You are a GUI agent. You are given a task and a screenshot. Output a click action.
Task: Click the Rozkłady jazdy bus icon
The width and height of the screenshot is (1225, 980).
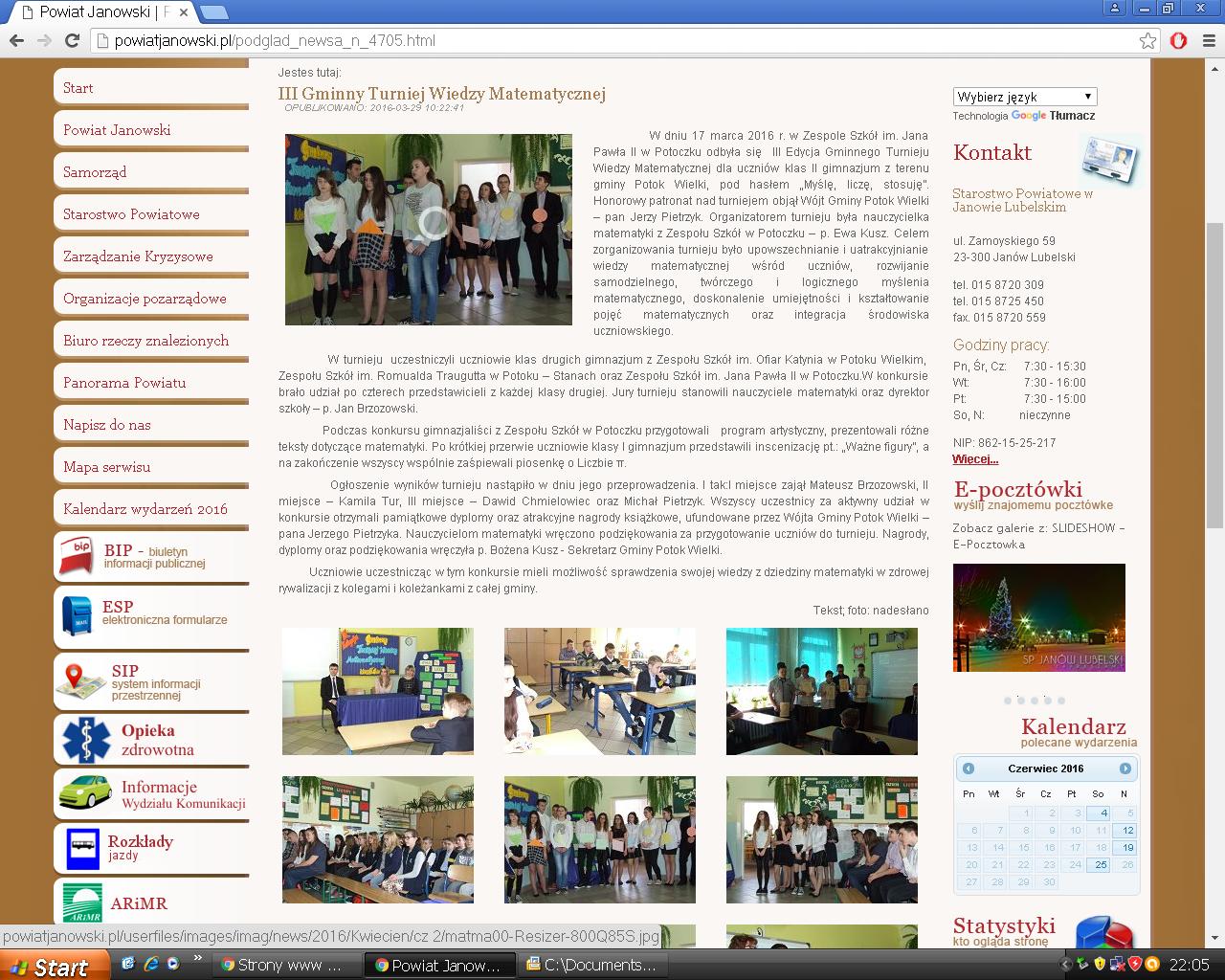coord(82,847)
